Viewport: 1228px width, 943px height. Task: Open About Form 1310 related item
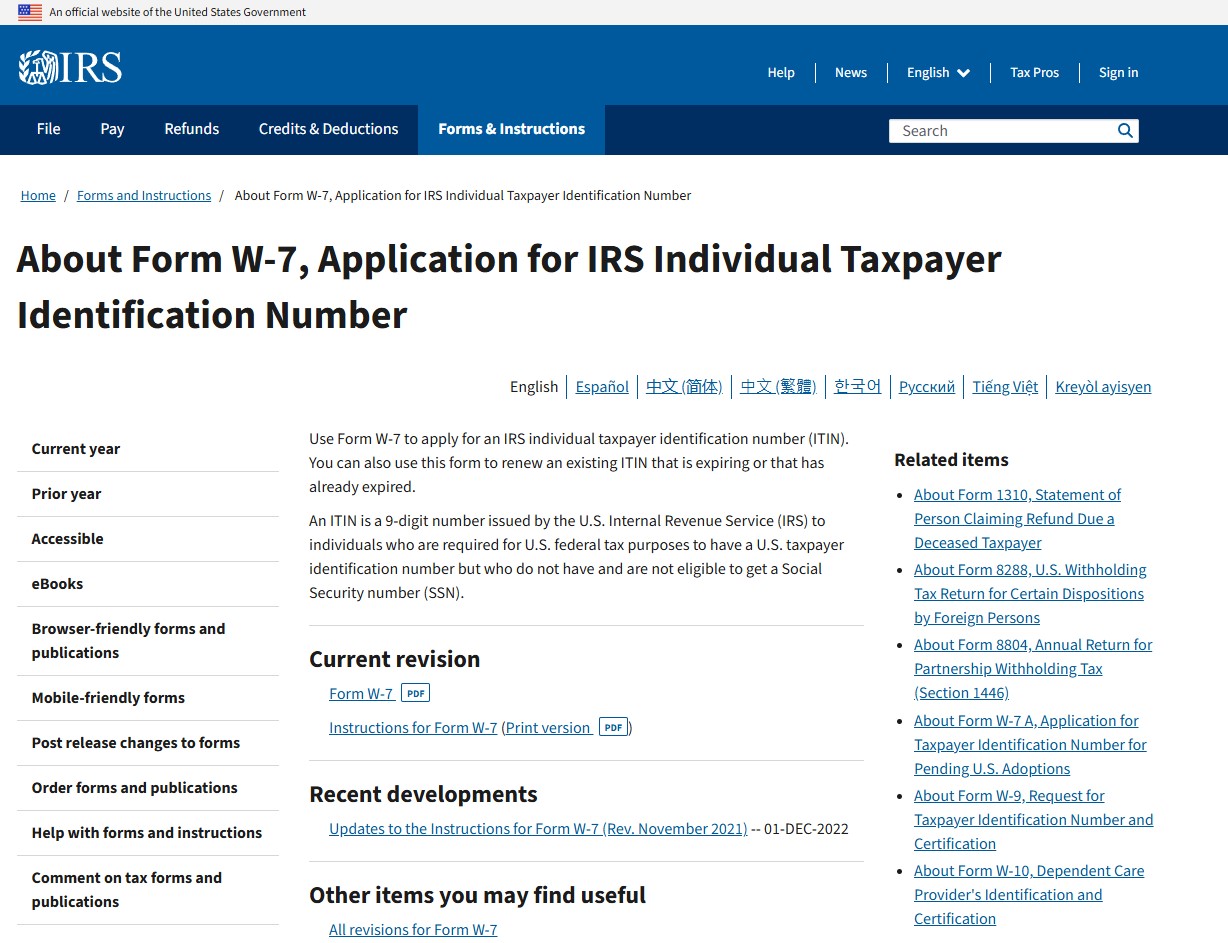coord(1017,518)
